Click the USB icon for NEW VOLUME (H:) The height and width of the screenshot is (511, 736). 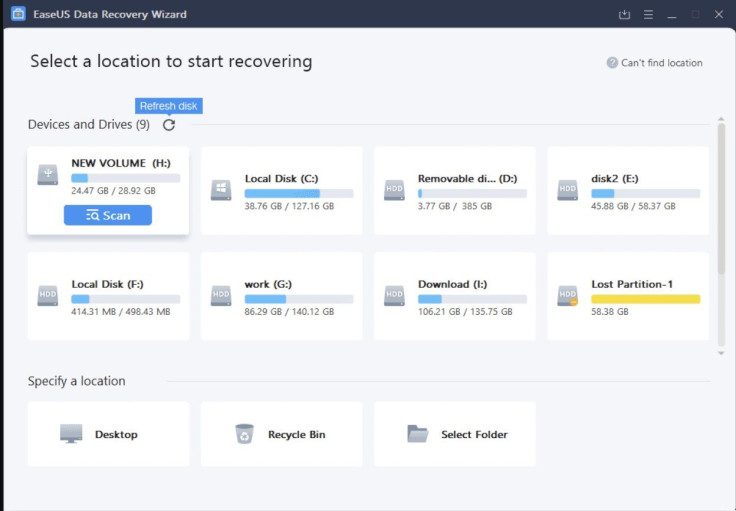(48, 174)
